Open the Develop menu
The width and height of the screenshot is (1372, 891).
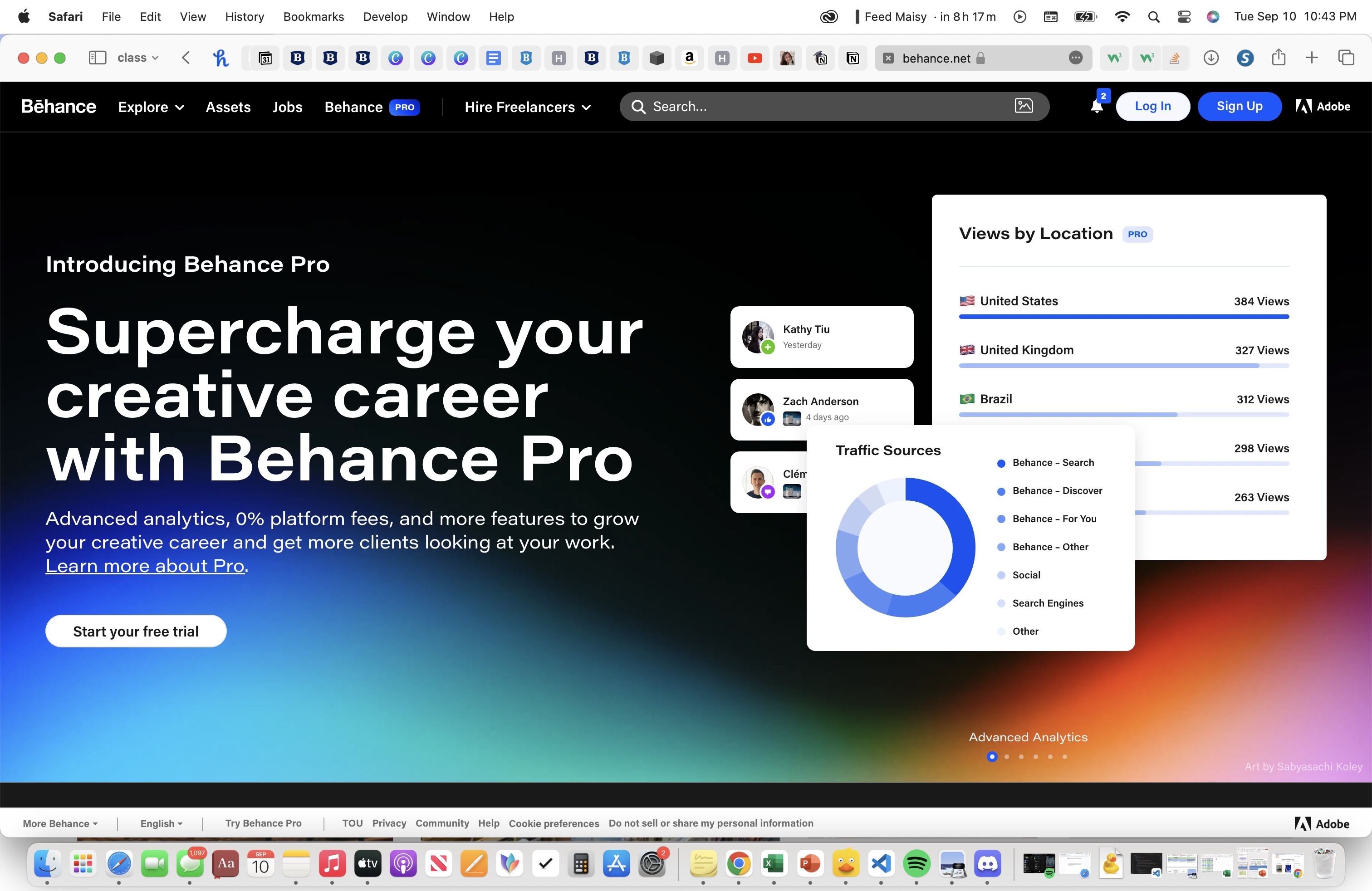[x=385, y=17]
